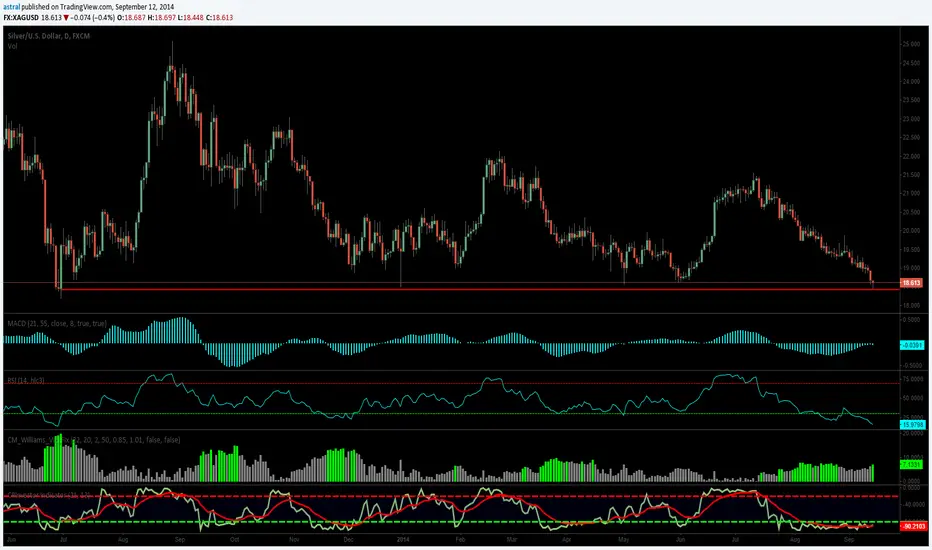The width and height of the screenshot is (932, 550).
Task: Open the astral author profile link
Action: (12, 7)
